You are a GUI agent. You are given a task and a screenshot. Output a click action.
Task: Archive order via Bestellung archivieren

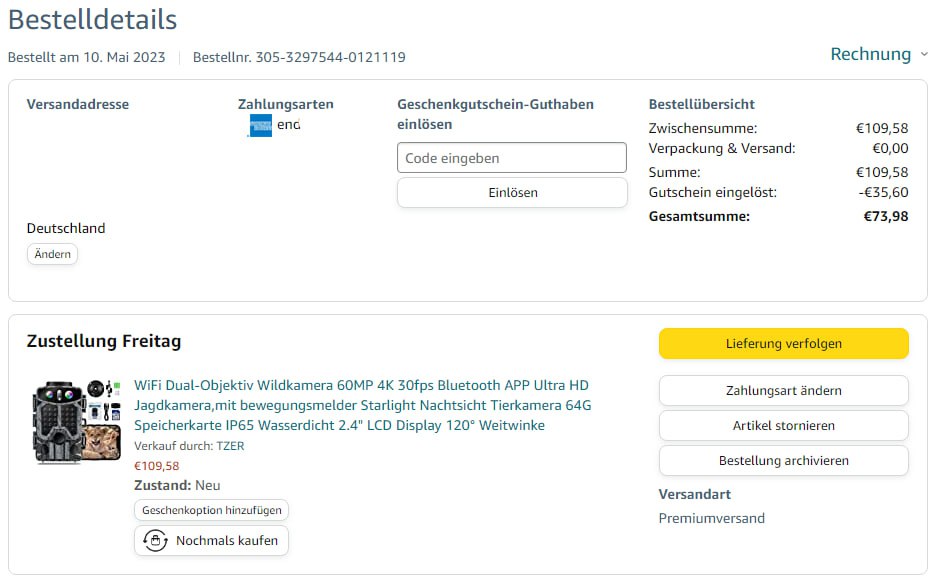tap(783, 460)
